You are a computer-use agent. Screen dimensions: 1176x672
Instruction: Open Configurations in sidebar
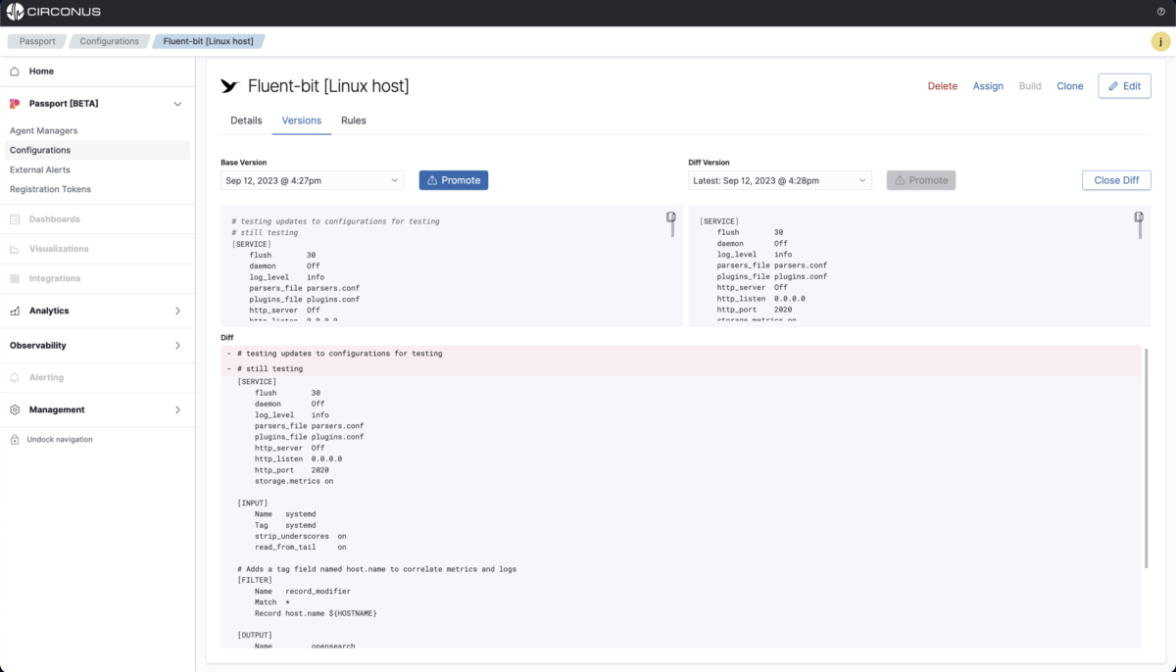(96, 150)
